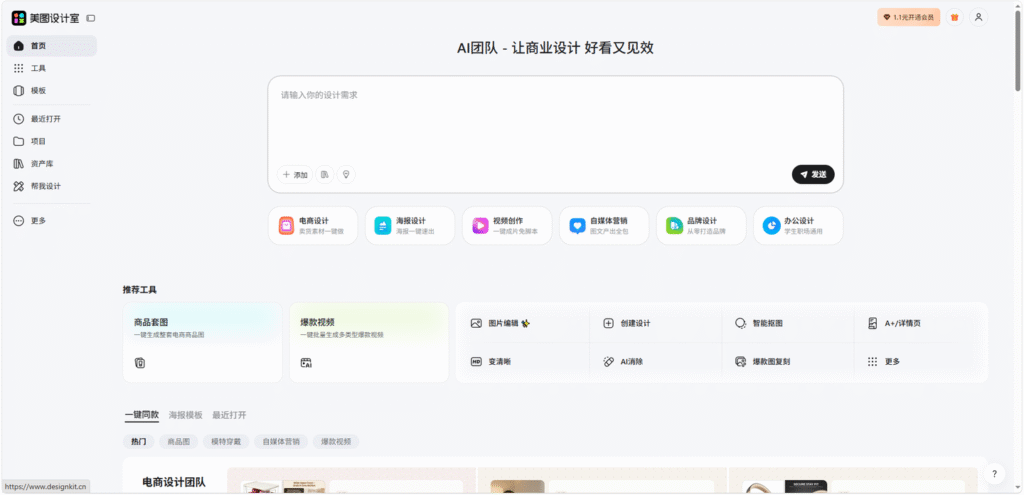Click the 电商设计团队 heading text
Viewport: 1024px width, 495px height.
(174, 482)
